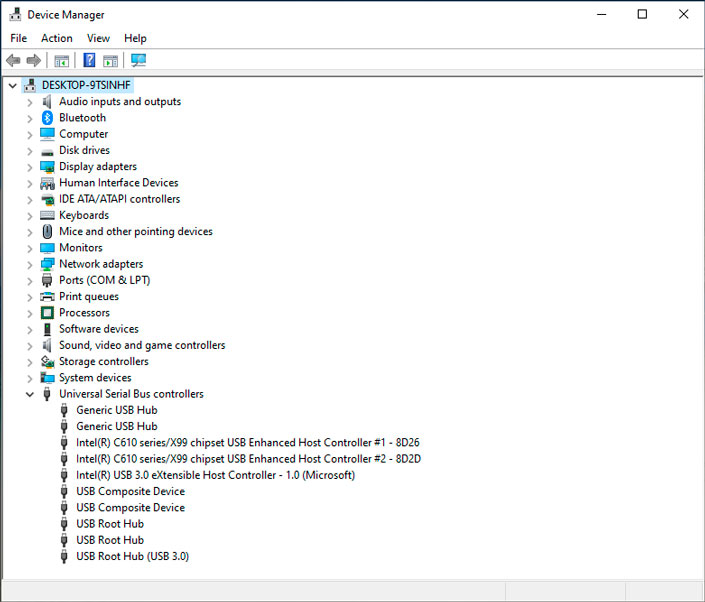Select the DESKTOP-9TSINHF root label
This screenshot has height=602, width=705.
tap(86, 85)
